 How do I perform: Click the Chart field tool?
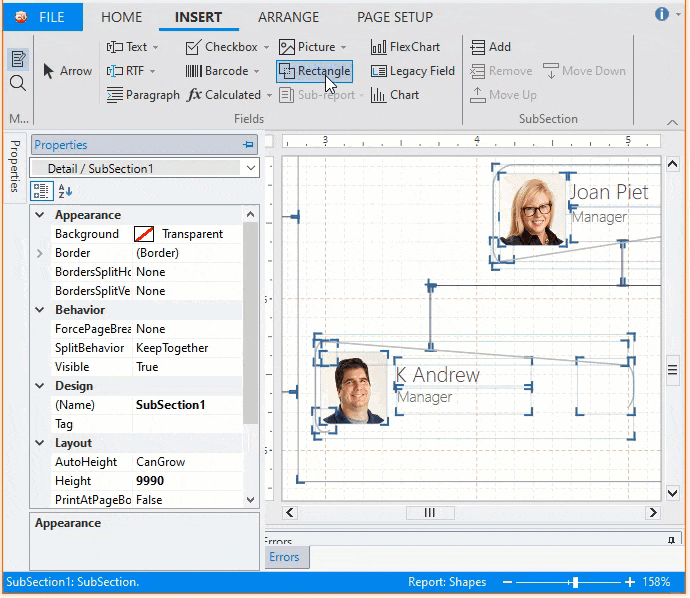coord(395,95)
